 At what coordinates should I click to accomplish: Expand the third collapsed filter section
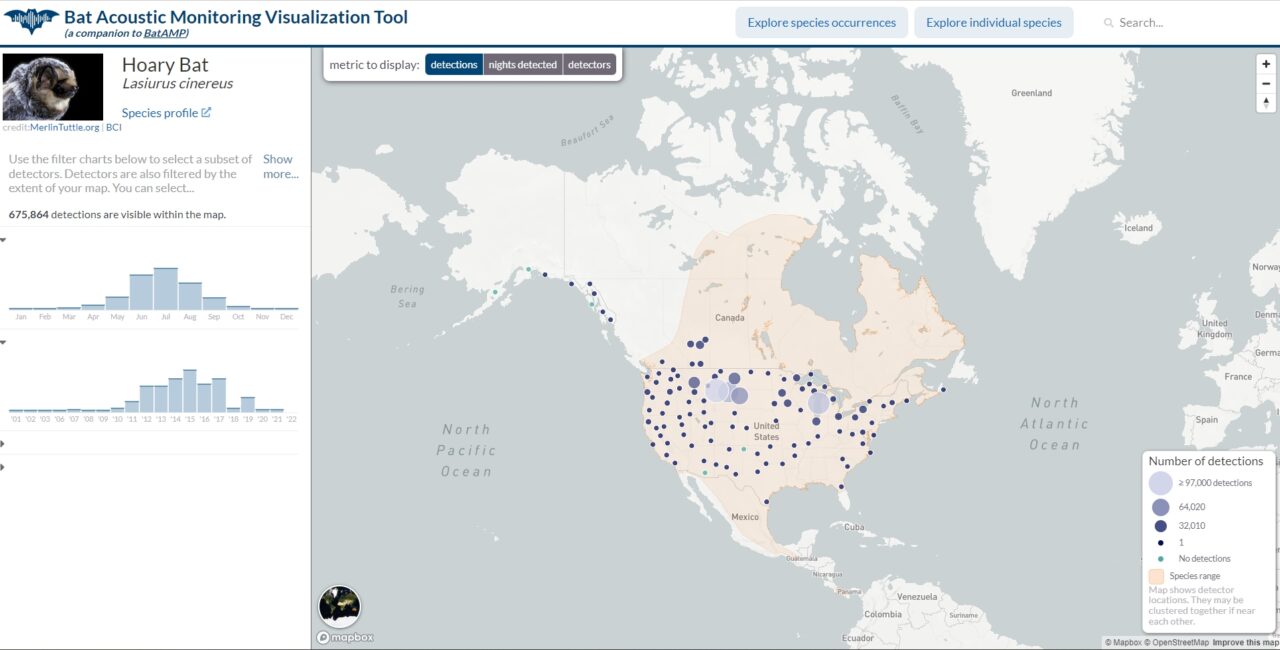(x=5, y=442)
